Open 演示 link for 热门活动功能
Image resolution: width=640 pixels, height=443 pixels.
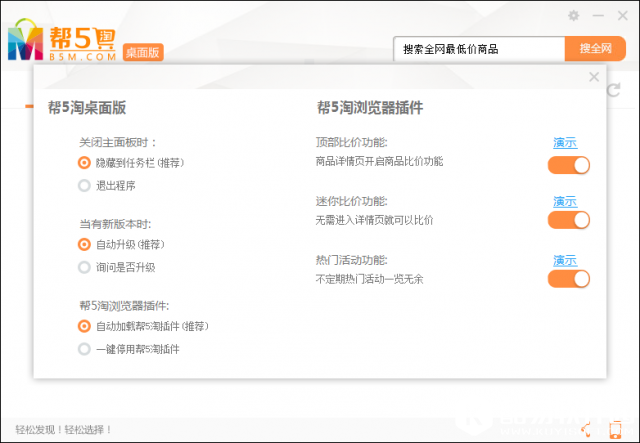coord(565,261)
